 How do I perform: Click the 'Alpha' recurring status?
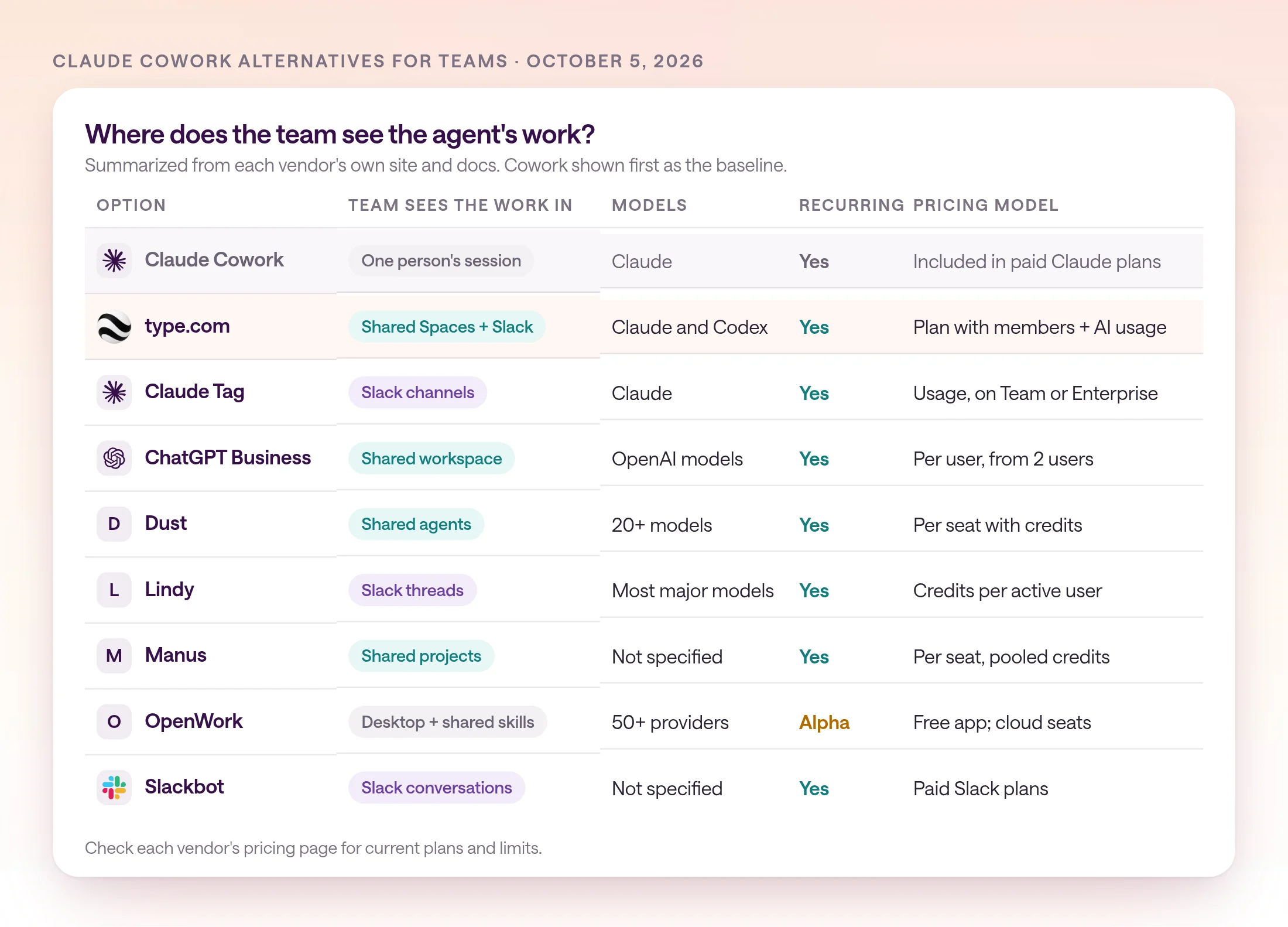click(824, 722)
